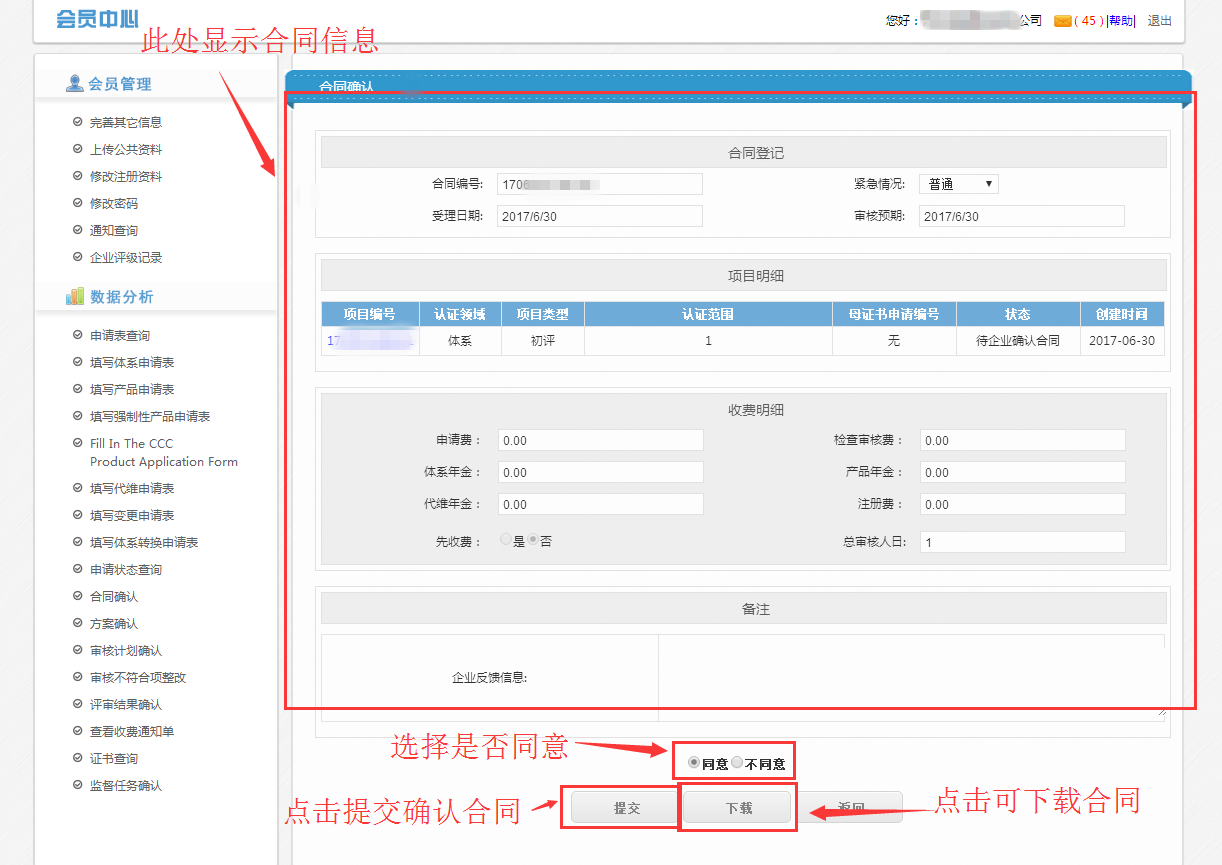Click the check icon beside 修改密码
The height and width of the screenshot is (865, 1222).
point(78,203)
